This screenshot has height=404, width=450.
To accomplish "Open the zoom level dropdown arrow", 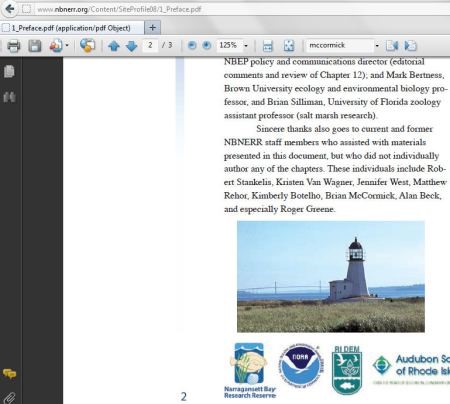I will click(246, 45).
